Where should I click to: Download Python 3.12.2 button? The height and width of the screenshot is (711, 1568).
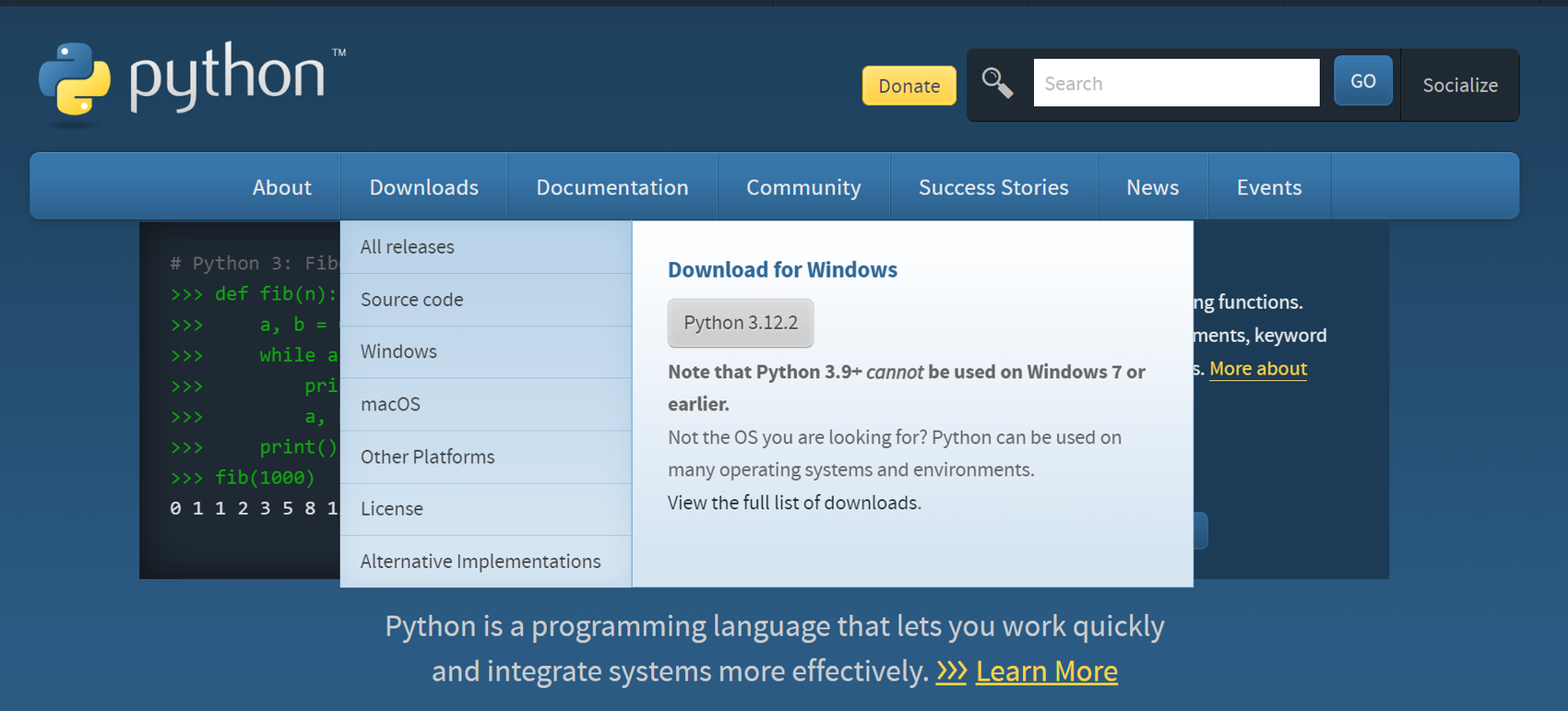tap(741, 323)
